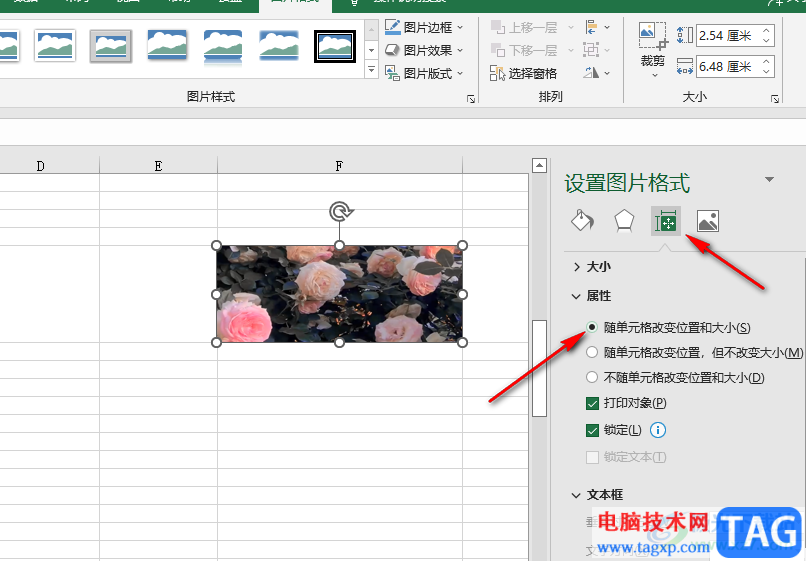The height and width of the screenshot is (561, 806).
Task: Click the disabled 锁定文本 checkbox
Action: point(592,457)
